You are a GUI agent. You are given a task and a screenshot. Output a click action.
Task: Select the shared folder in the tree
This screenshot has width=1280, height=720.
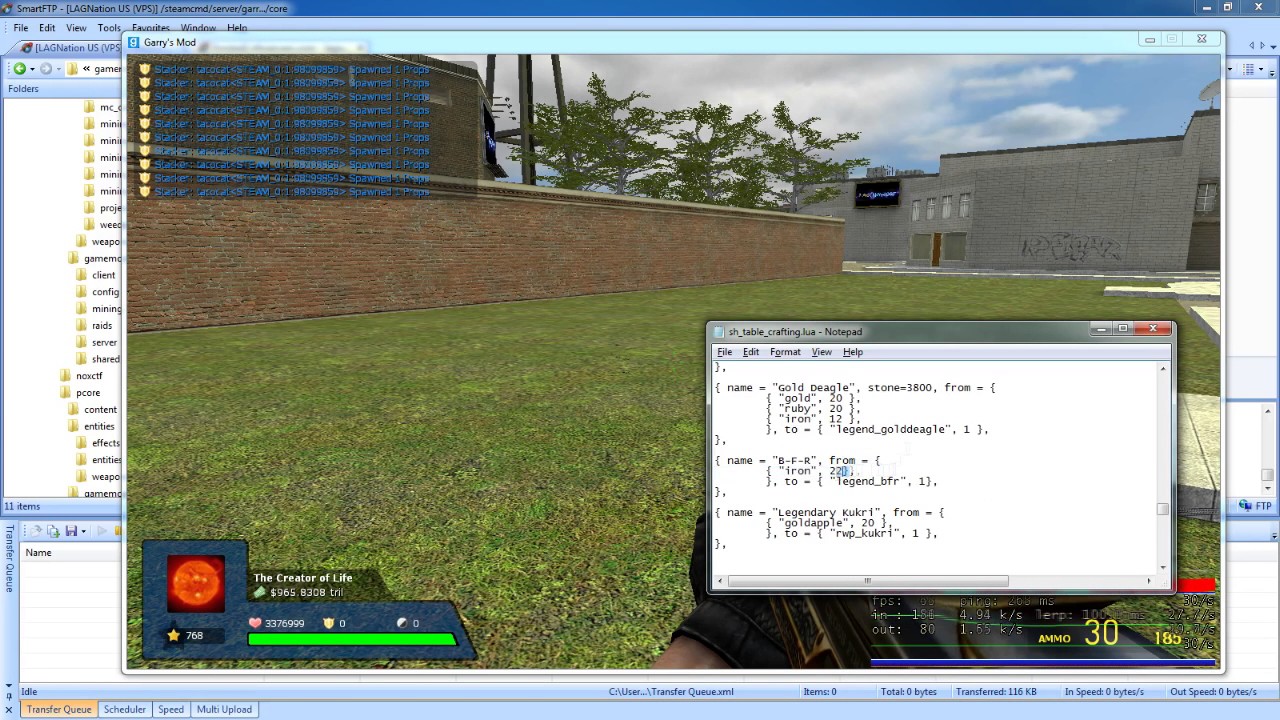pos(105,359)
